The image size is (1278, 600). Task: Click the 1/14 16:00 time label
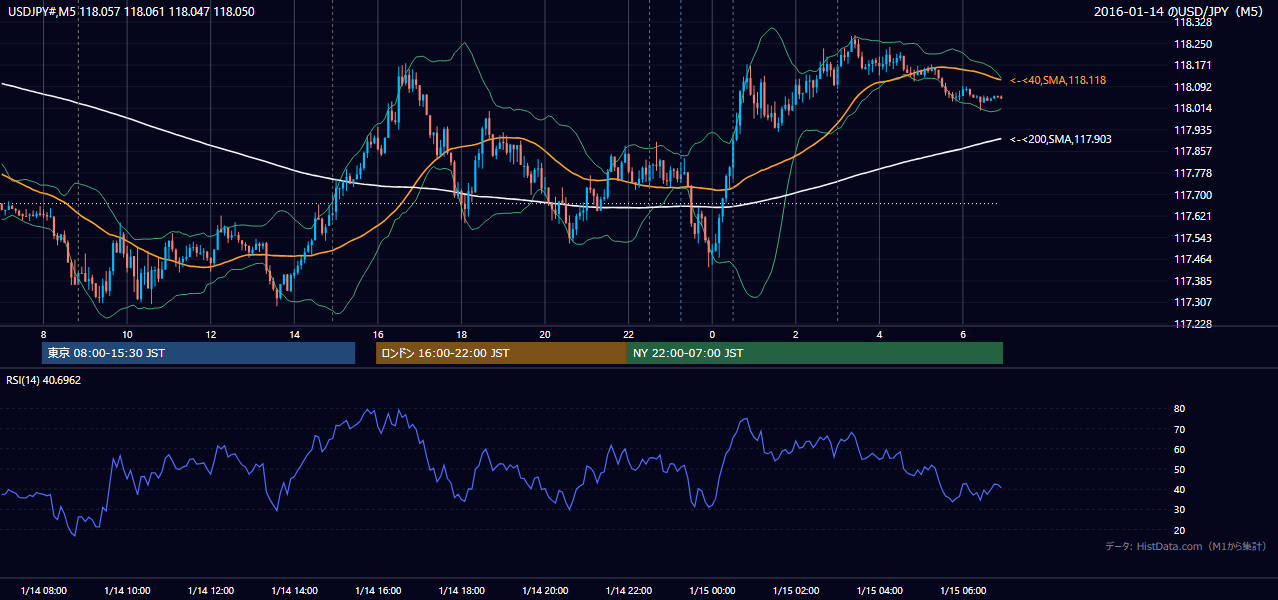pos(378,591)
